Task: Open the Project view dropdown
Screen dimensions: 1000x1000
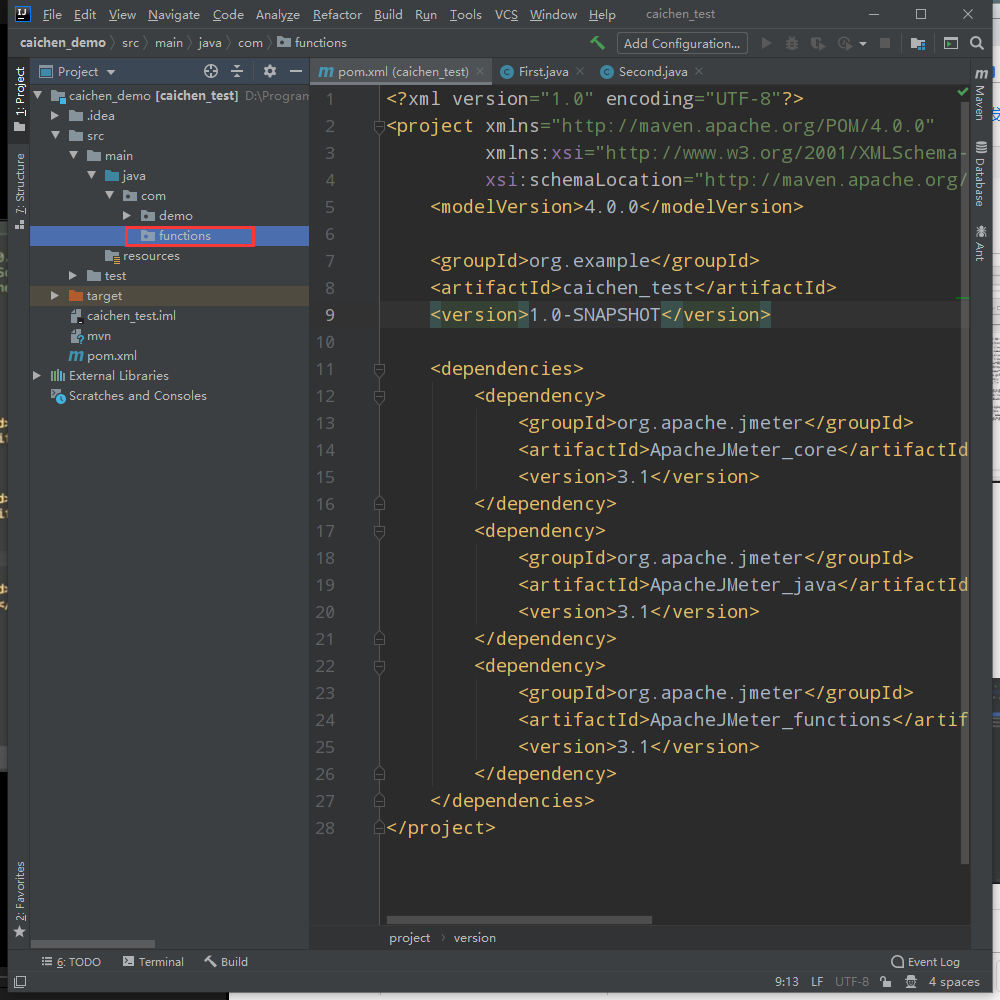Action: 111,72
